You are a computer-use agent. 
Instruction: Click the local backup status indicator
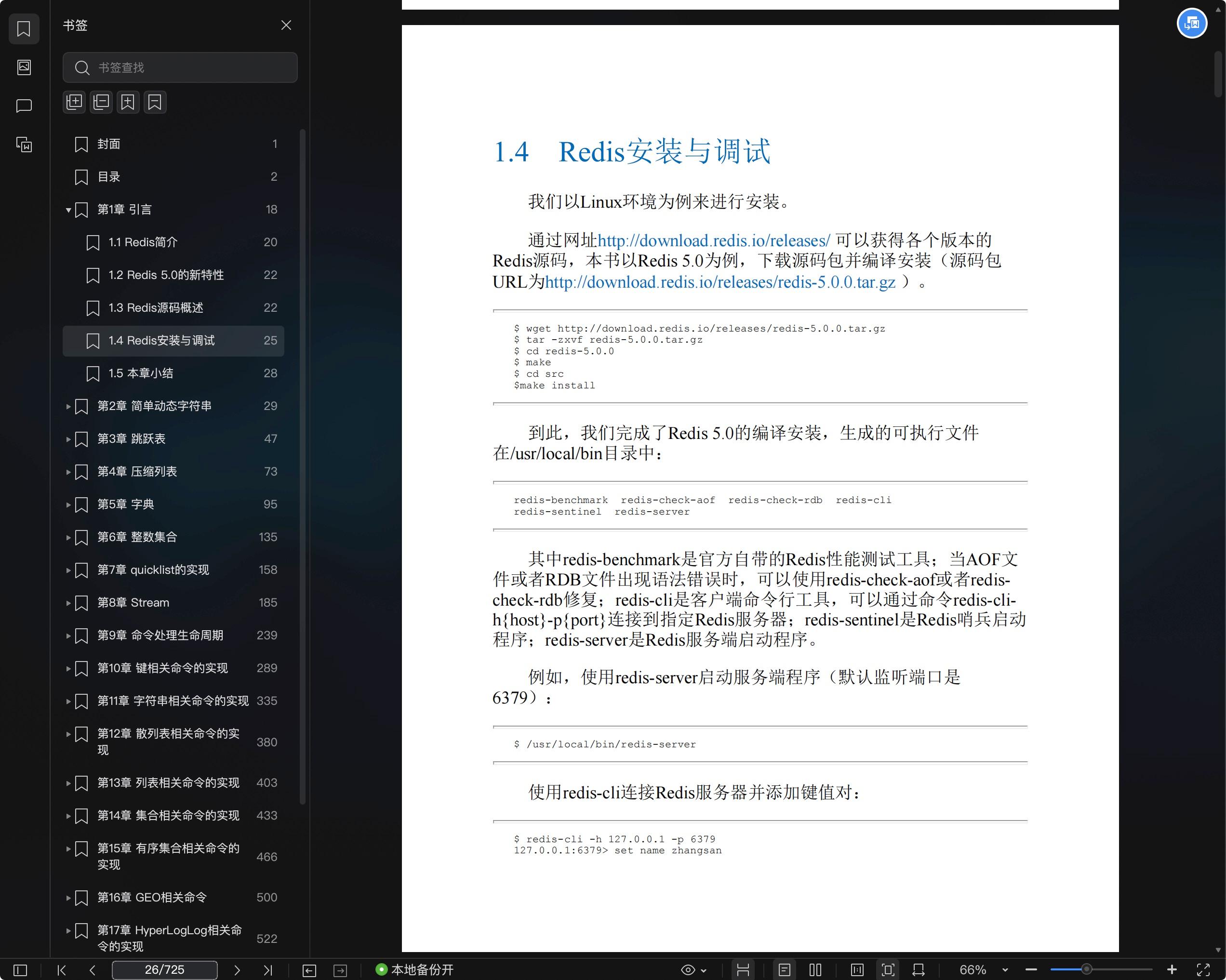tap(414, 970)
